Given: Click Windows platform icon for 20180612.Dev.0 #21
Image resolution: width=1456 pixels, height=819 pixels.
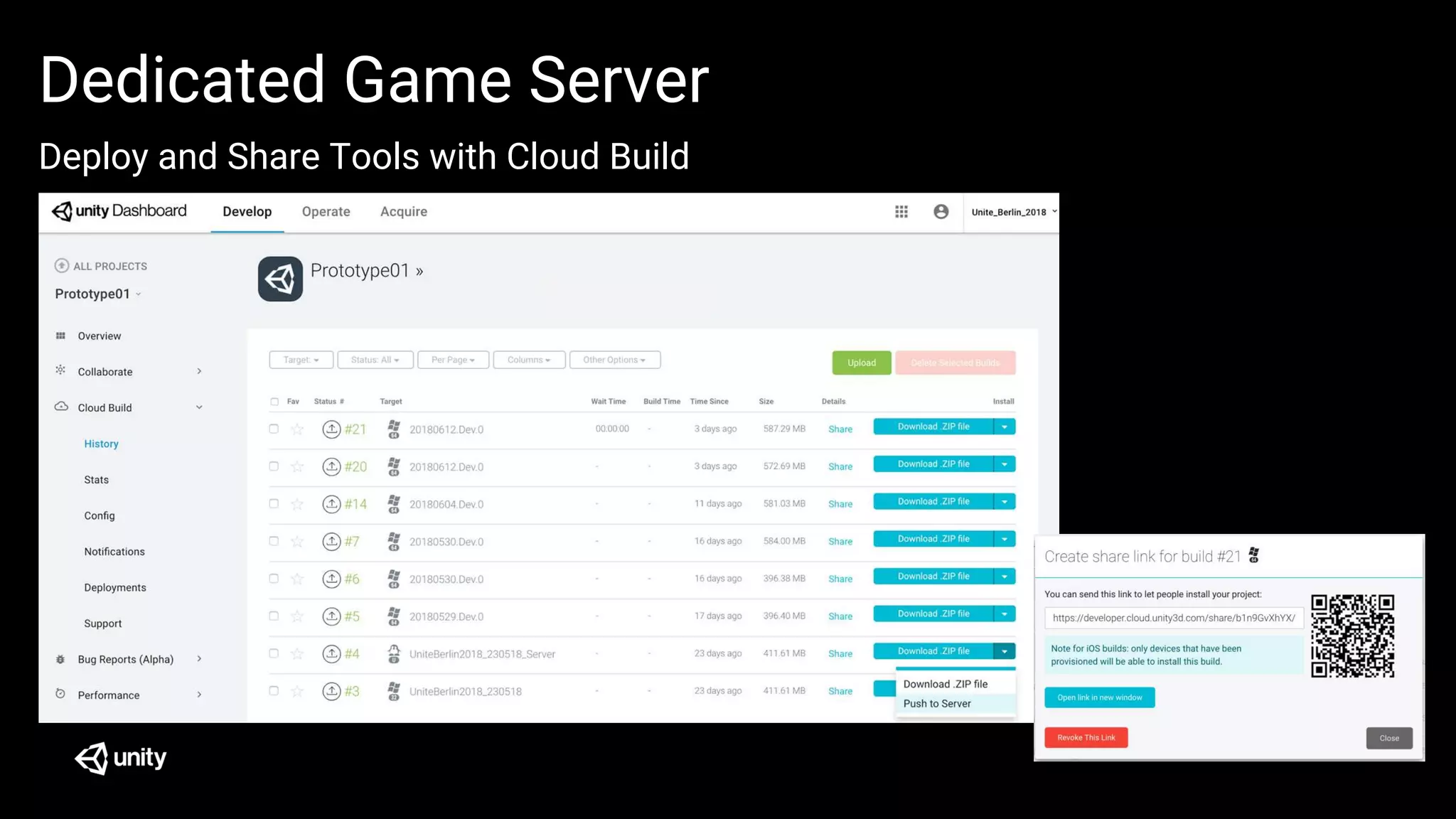Looking at the screenshot, I should (x=394, y=429).
